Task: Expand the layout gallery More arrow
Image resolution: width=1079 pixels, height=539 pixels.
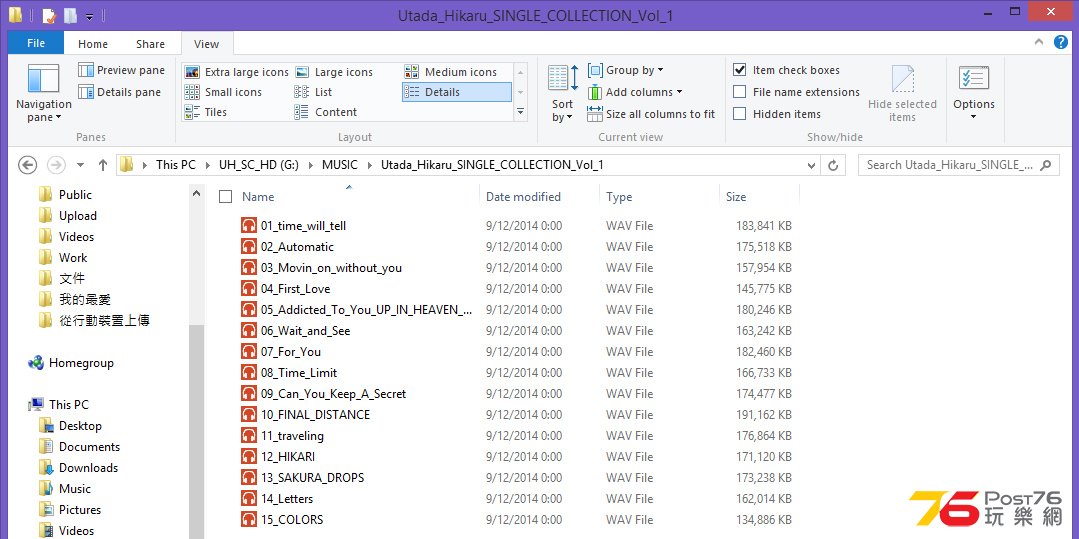Action: [520, 112]
